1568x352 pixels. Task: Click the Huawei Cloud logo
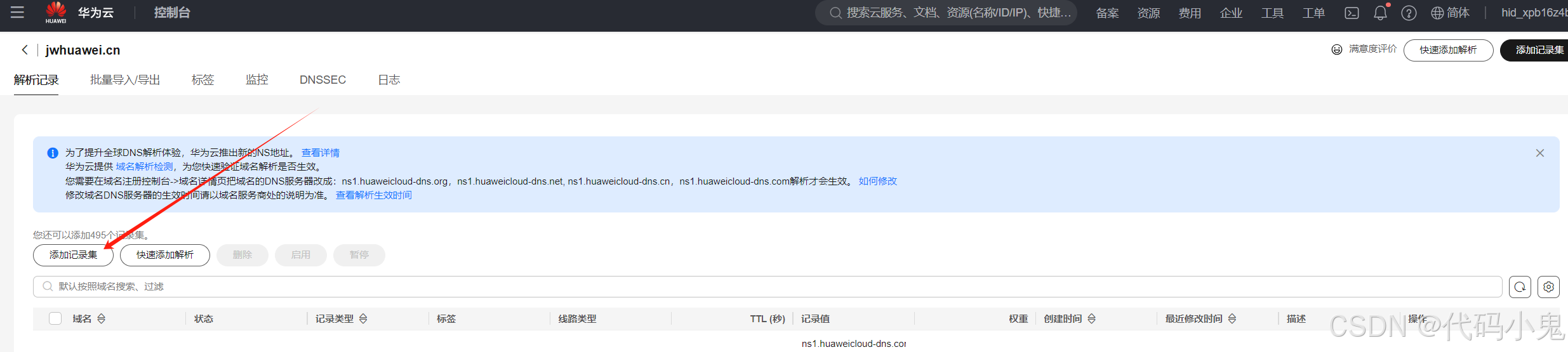56,12
